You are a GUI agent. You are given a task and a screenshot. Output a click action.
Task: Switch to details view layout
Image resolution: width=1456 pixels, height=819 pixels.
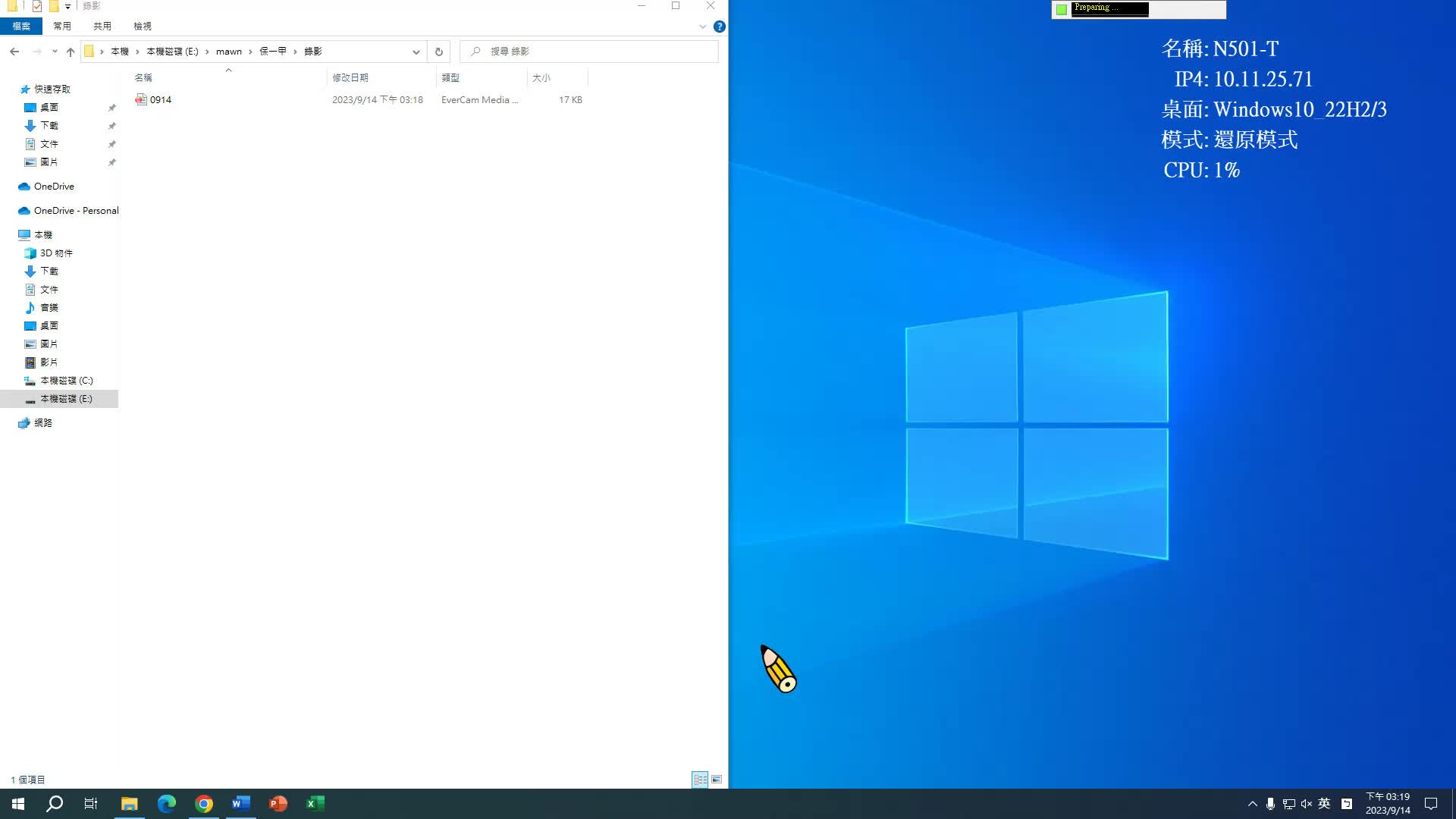tap(700, 780)
